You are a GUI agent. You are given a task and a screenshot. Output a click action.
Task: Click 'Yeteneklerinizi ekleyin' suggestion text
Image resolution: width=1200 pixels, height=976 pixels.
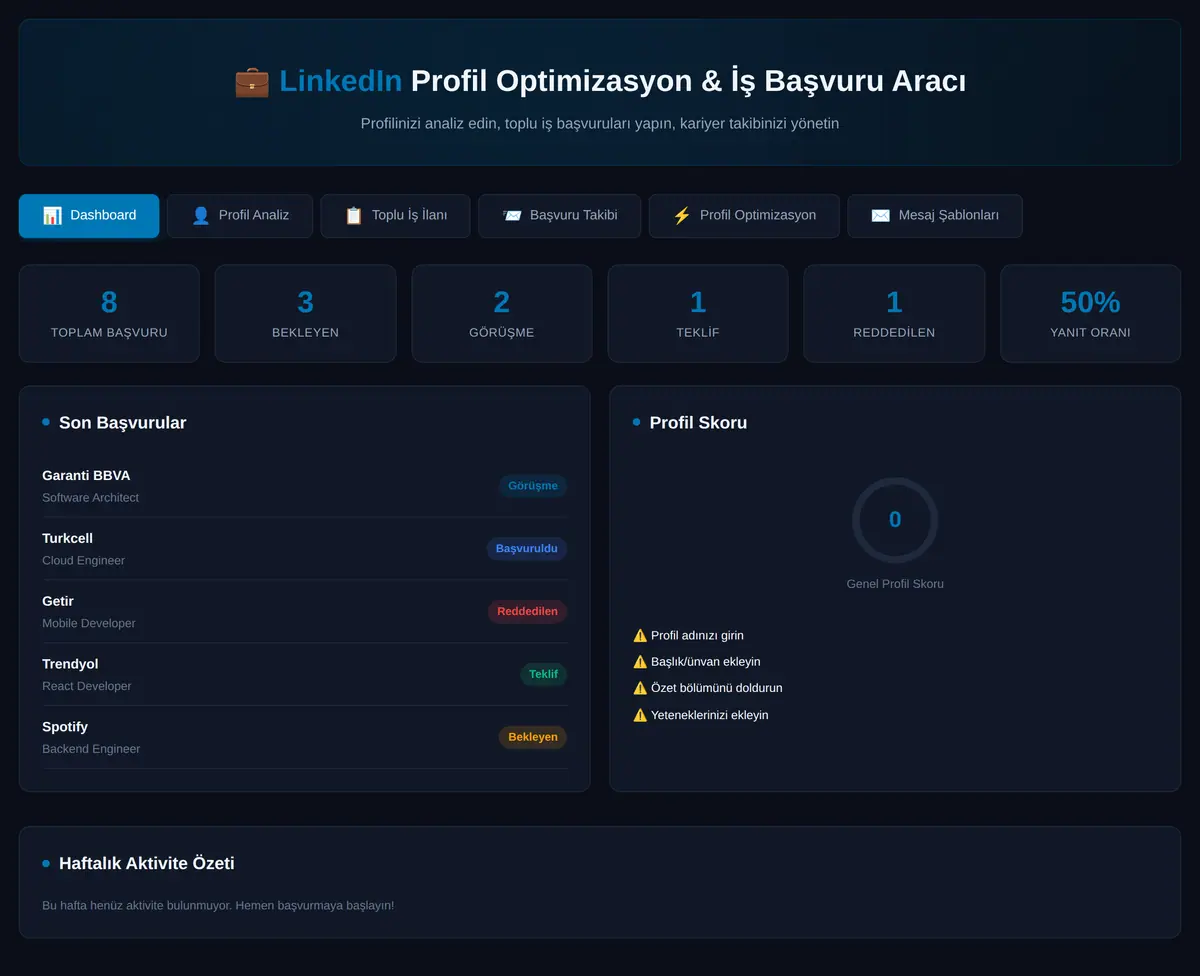click(x=710, y=715)
